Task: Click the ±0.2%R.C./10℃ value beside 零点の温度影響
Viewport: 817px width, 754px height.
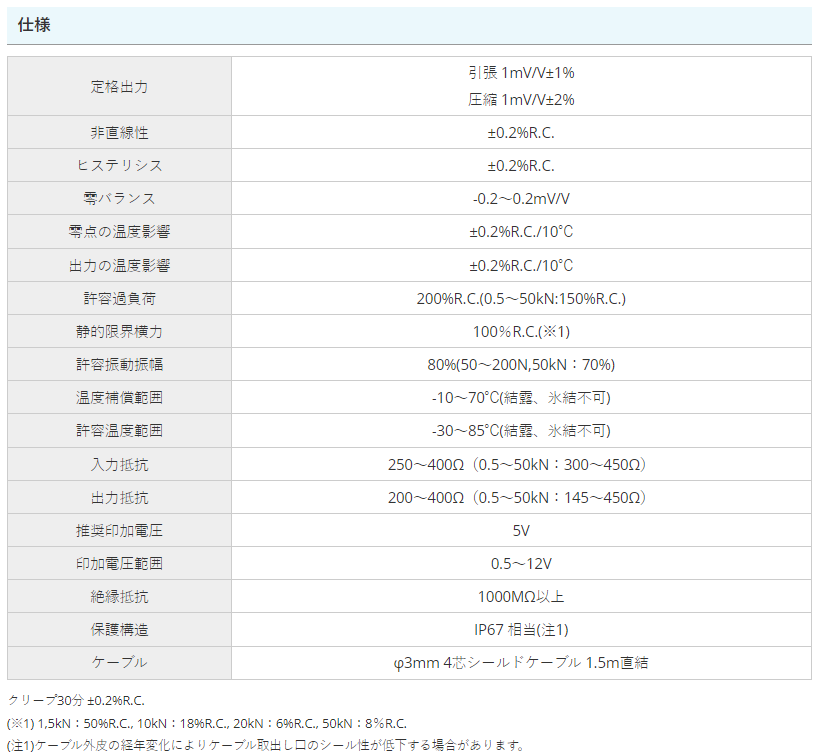Action: [x=521, y=232]
